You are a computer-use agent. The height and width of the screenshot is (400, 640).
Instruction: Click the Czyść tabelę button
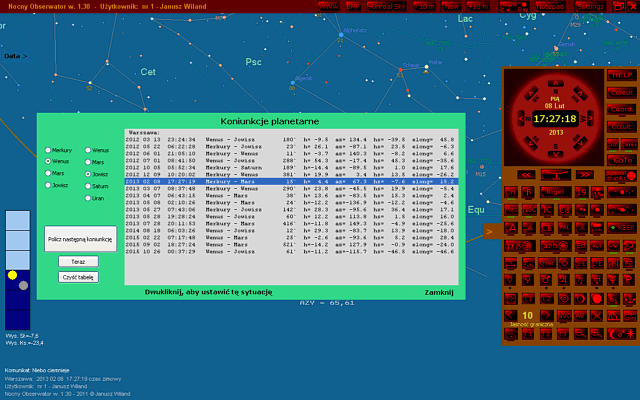point(78,277)
